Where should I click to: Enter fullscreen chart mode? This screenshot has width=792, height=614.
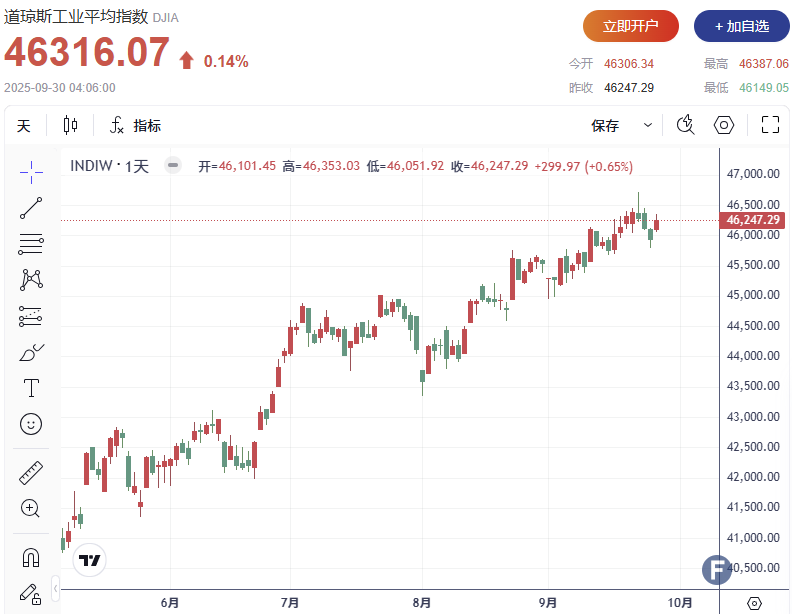click(770, 125)
